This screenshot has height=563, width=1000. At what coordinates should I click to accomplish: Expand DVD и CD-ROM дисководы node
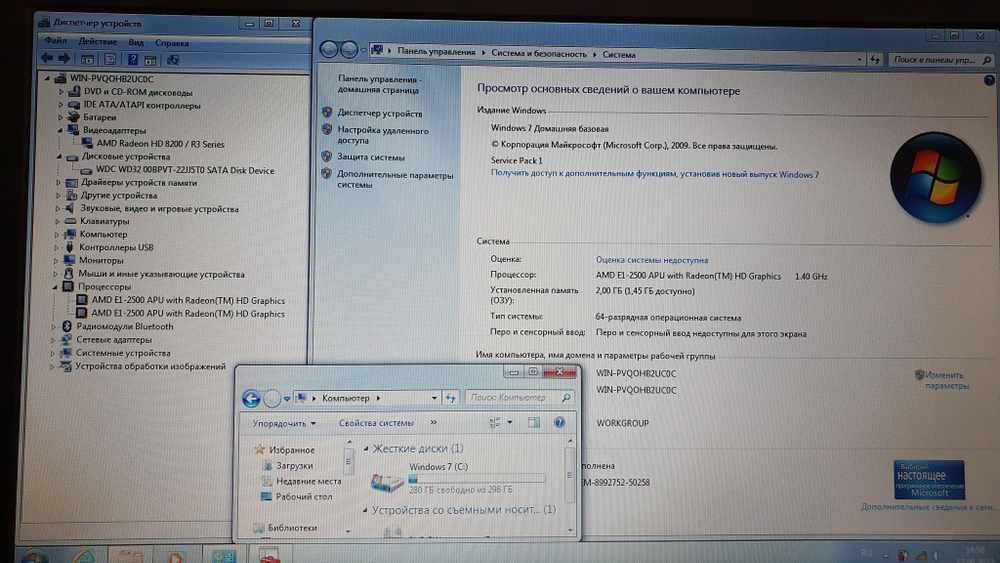pyautogui.click(x=61, y=92)
